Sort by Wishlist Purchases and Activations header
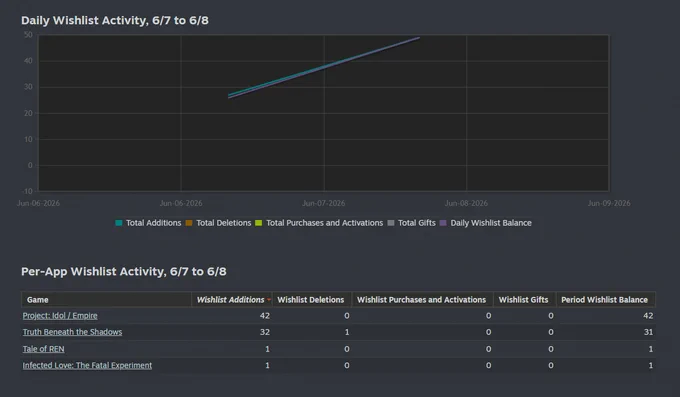The image size is (680, 397). pos(421,300)
